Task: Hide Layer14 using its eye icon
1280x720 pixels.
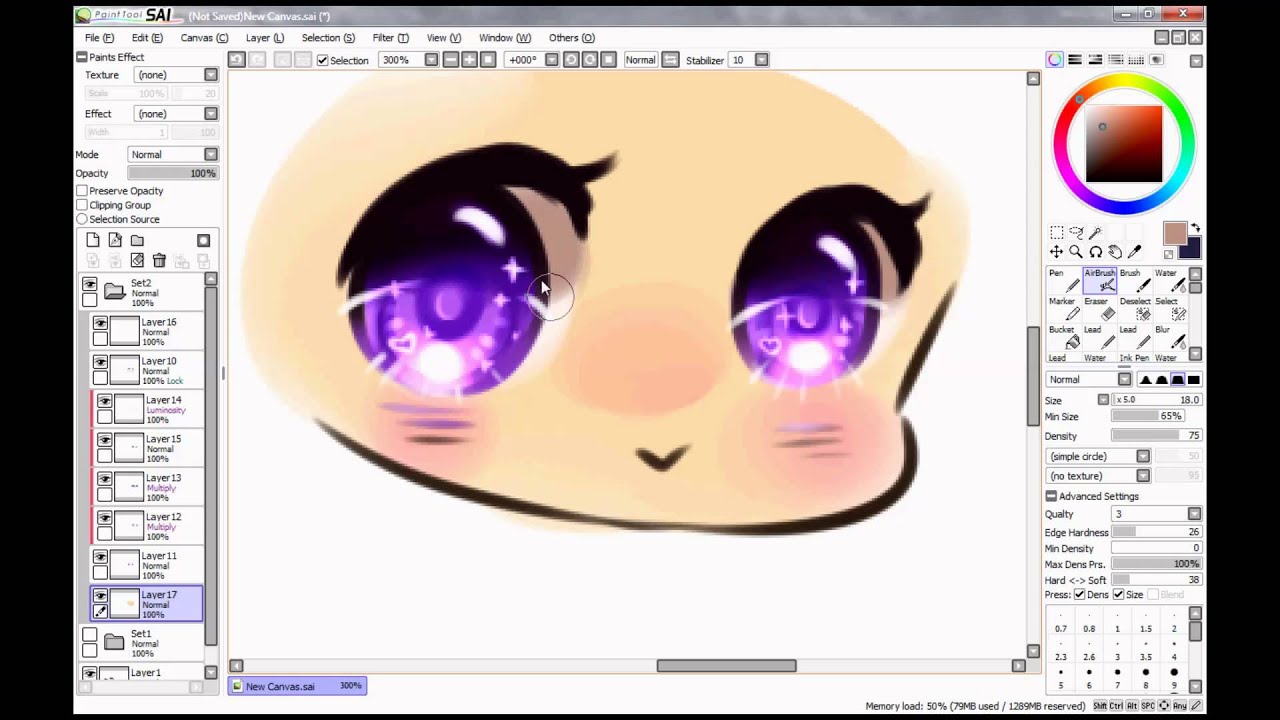Action: point(104,401)
